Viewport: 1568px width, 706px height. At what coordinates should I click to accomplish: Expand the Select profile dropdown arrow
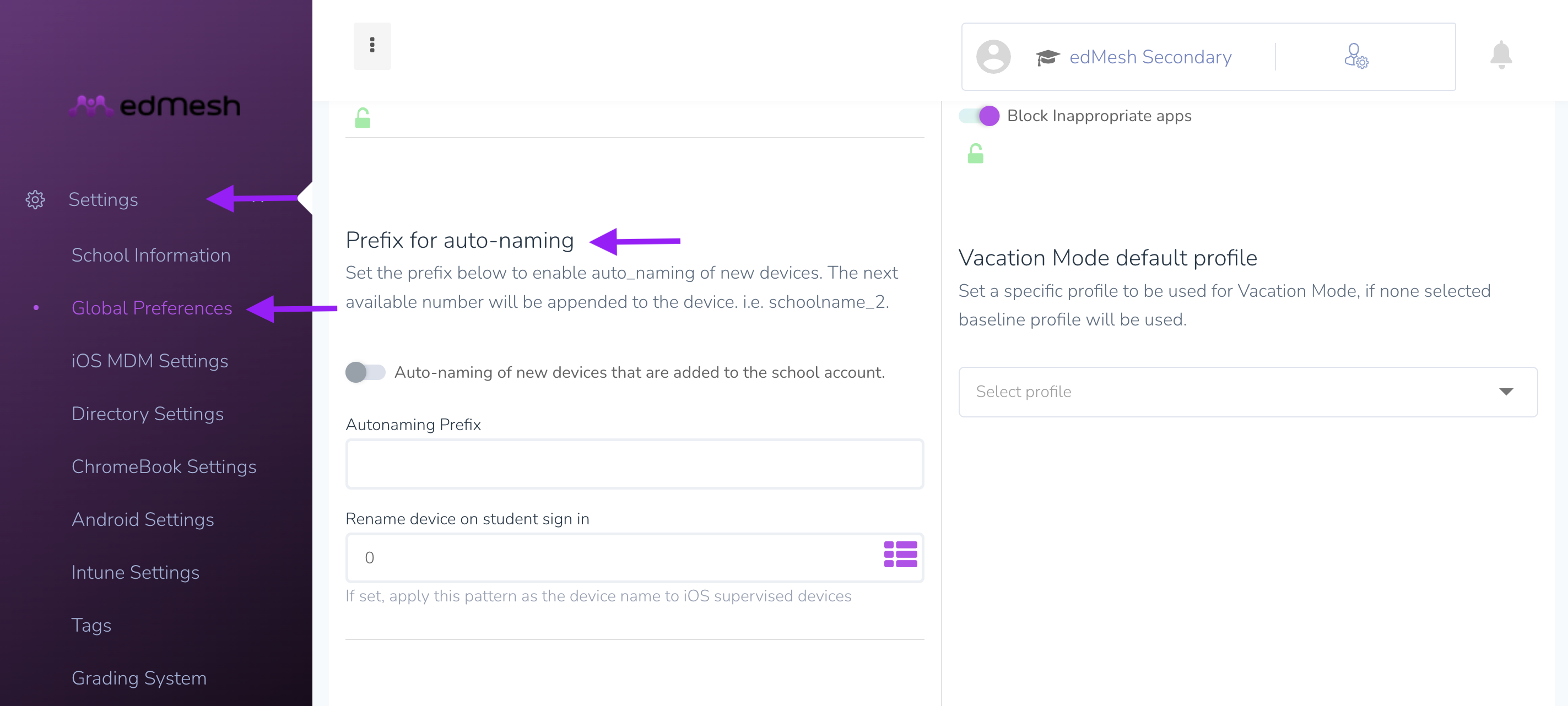pyautogui.click(x=1505, y=392)
